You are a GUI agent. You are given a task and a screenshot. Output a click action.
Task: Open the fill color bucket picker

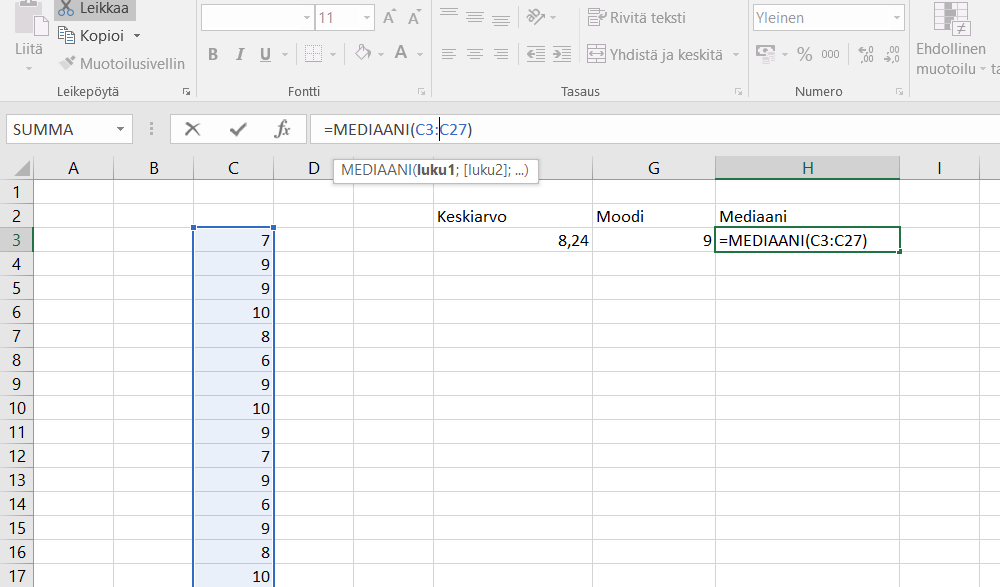363,54
